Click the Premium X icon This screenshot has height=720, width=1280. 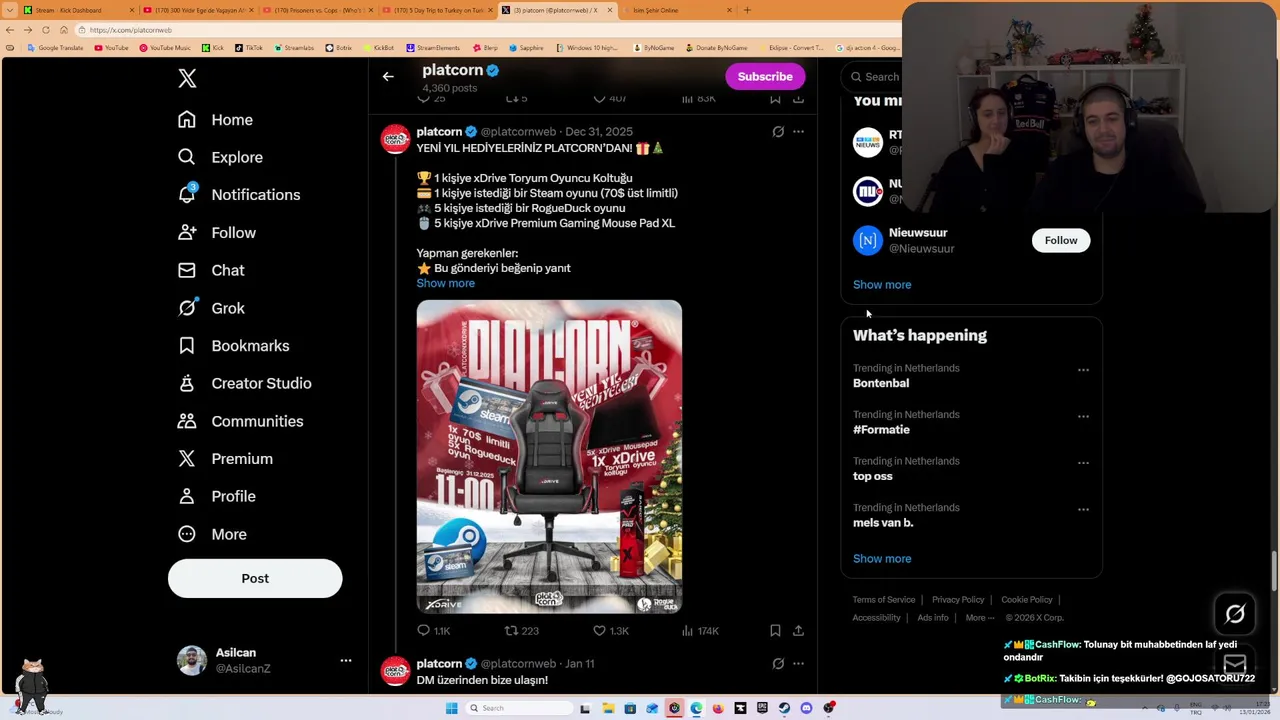(x=187, y=459)
